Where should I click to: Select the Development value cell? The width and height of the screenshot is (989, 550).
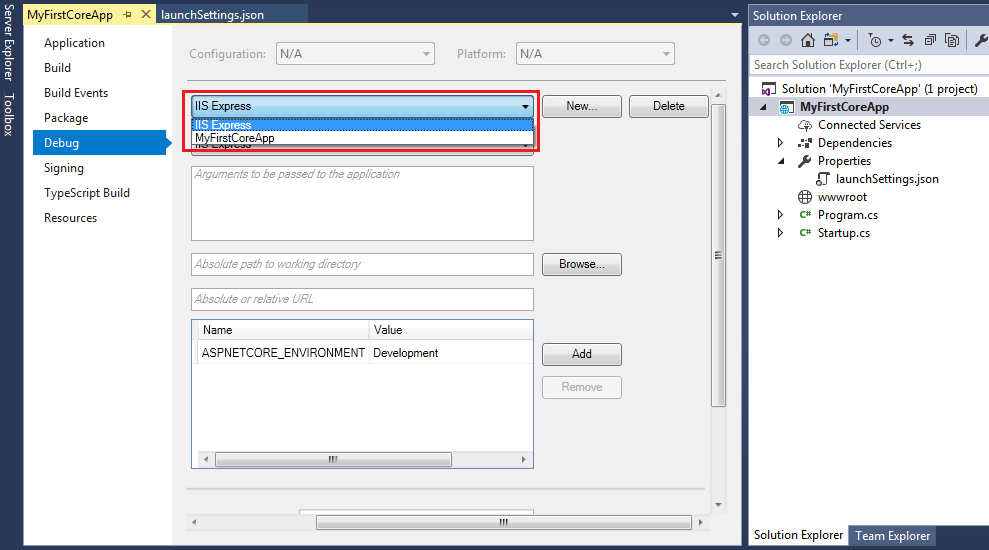pos(451,353)
